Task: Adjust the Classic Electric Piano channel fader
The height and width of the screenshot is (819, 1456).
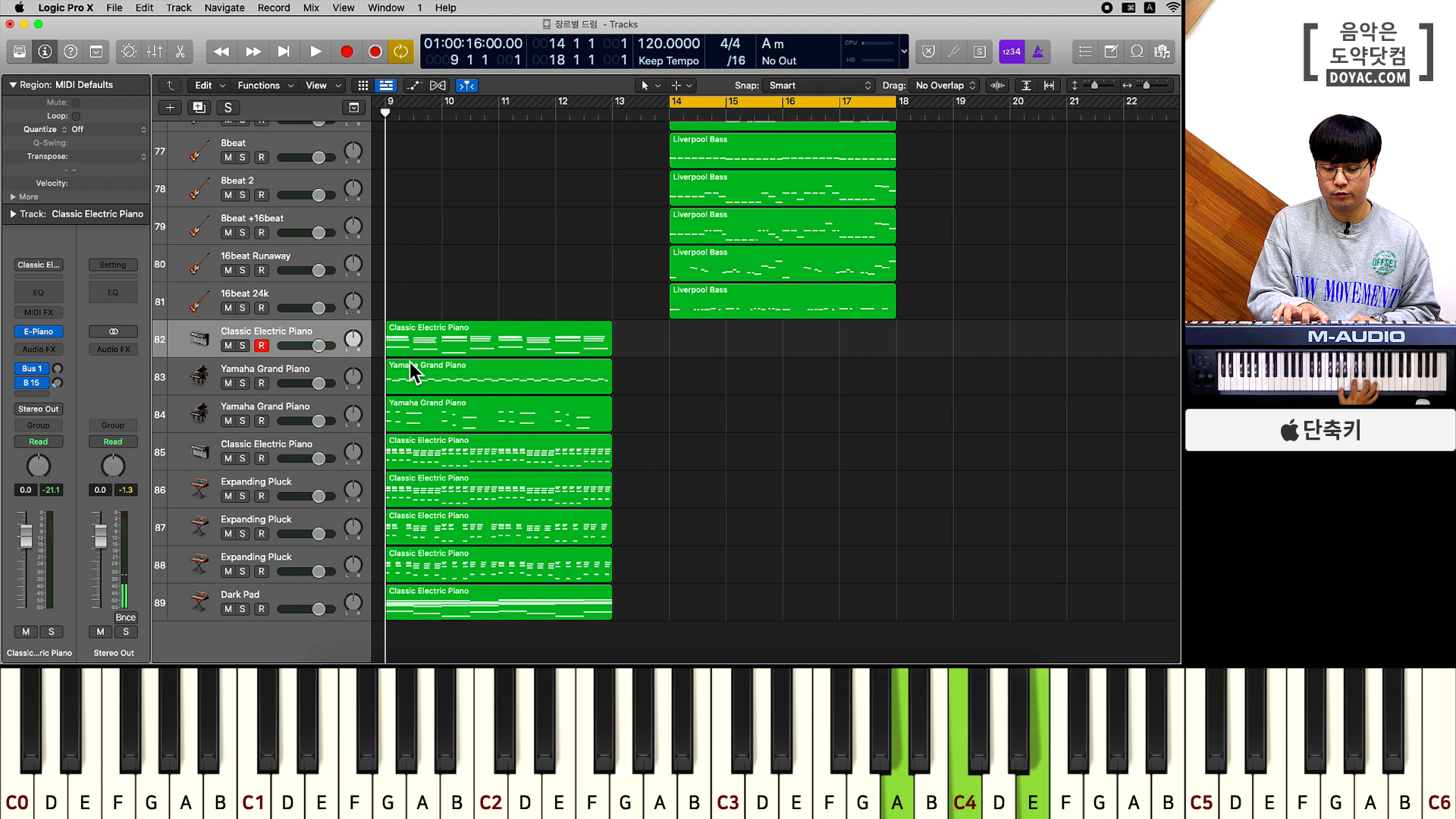Action: point(26,535)
